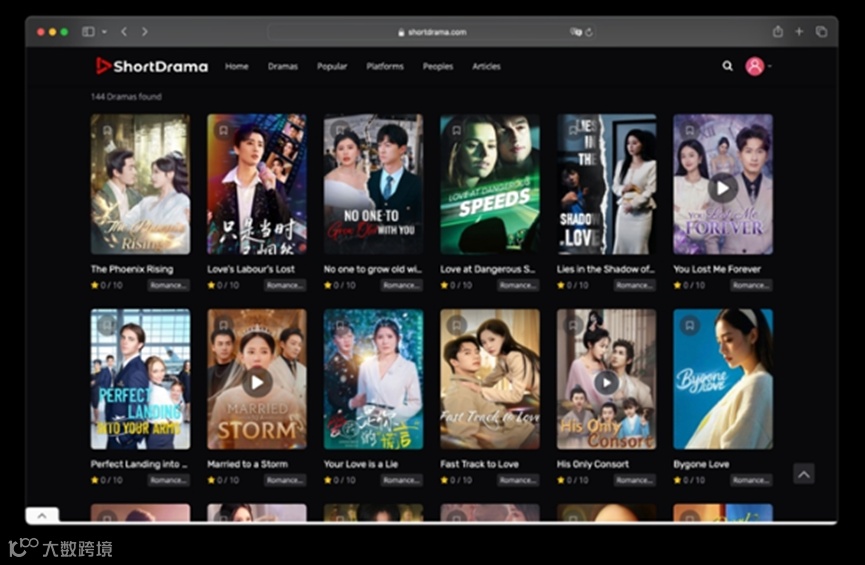Open No one to grow old poster
Image resolution: width=865 pixels, height=565 pixels.
(x=373, y=184)
